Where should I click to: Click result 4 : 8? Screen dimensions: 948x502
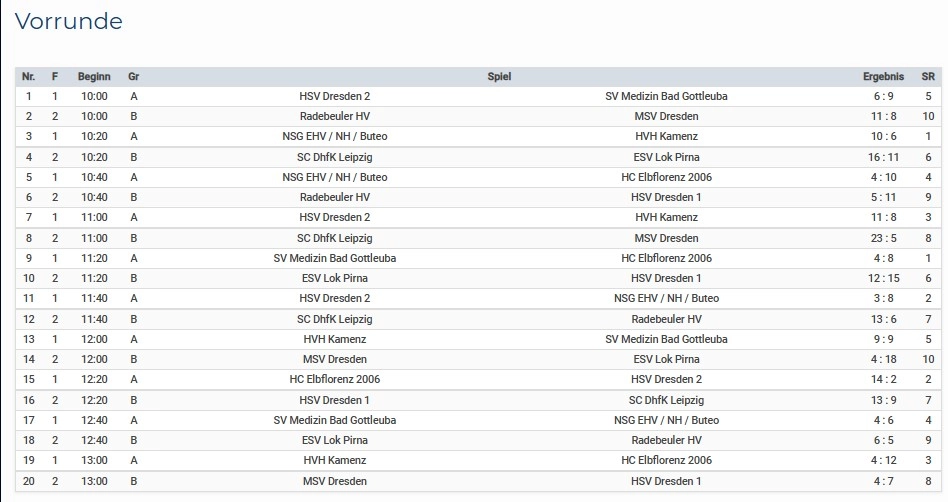coord(883,258)
